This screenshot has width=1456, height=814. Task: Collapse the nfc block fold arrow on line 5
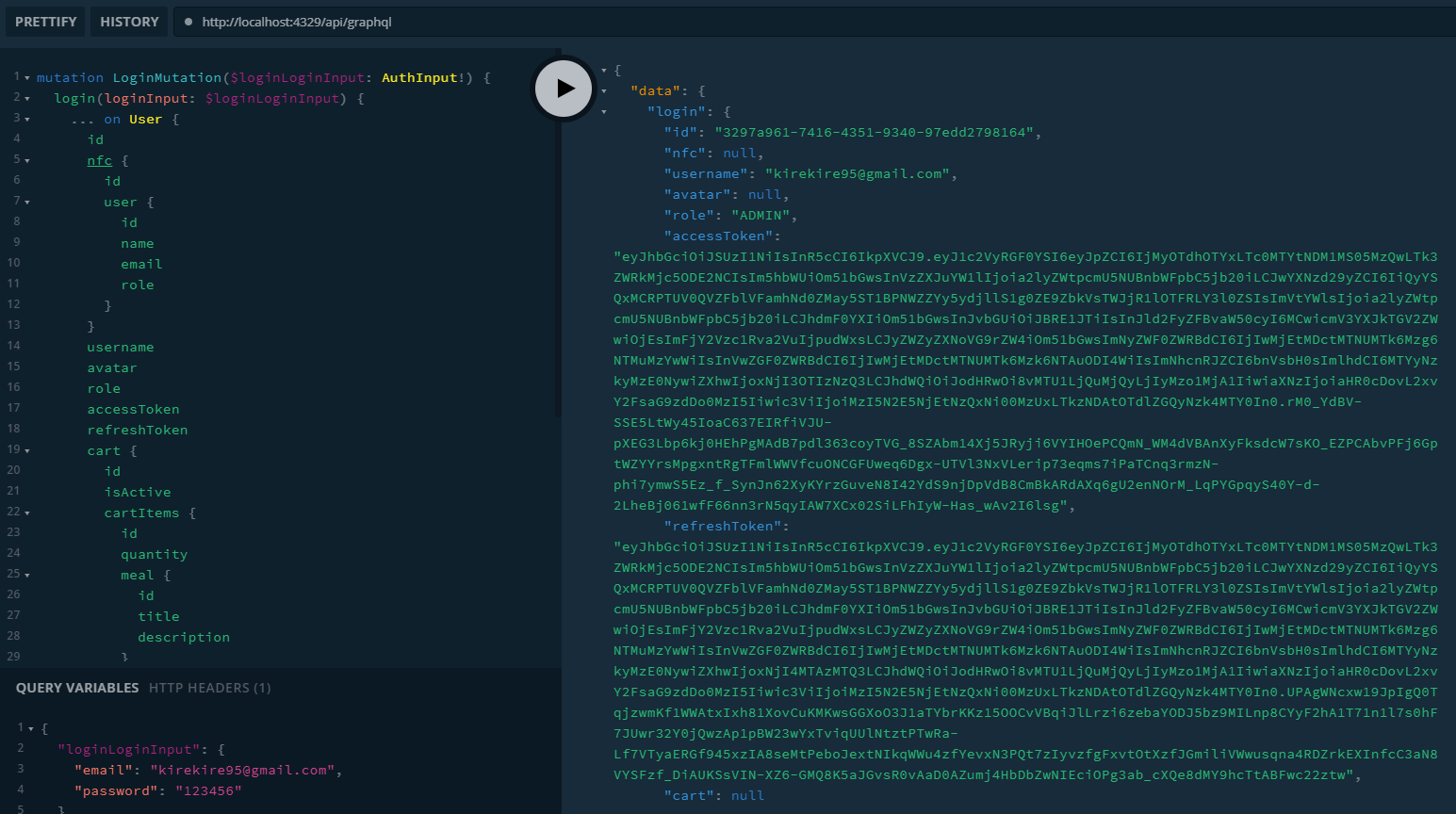(27, 161)
